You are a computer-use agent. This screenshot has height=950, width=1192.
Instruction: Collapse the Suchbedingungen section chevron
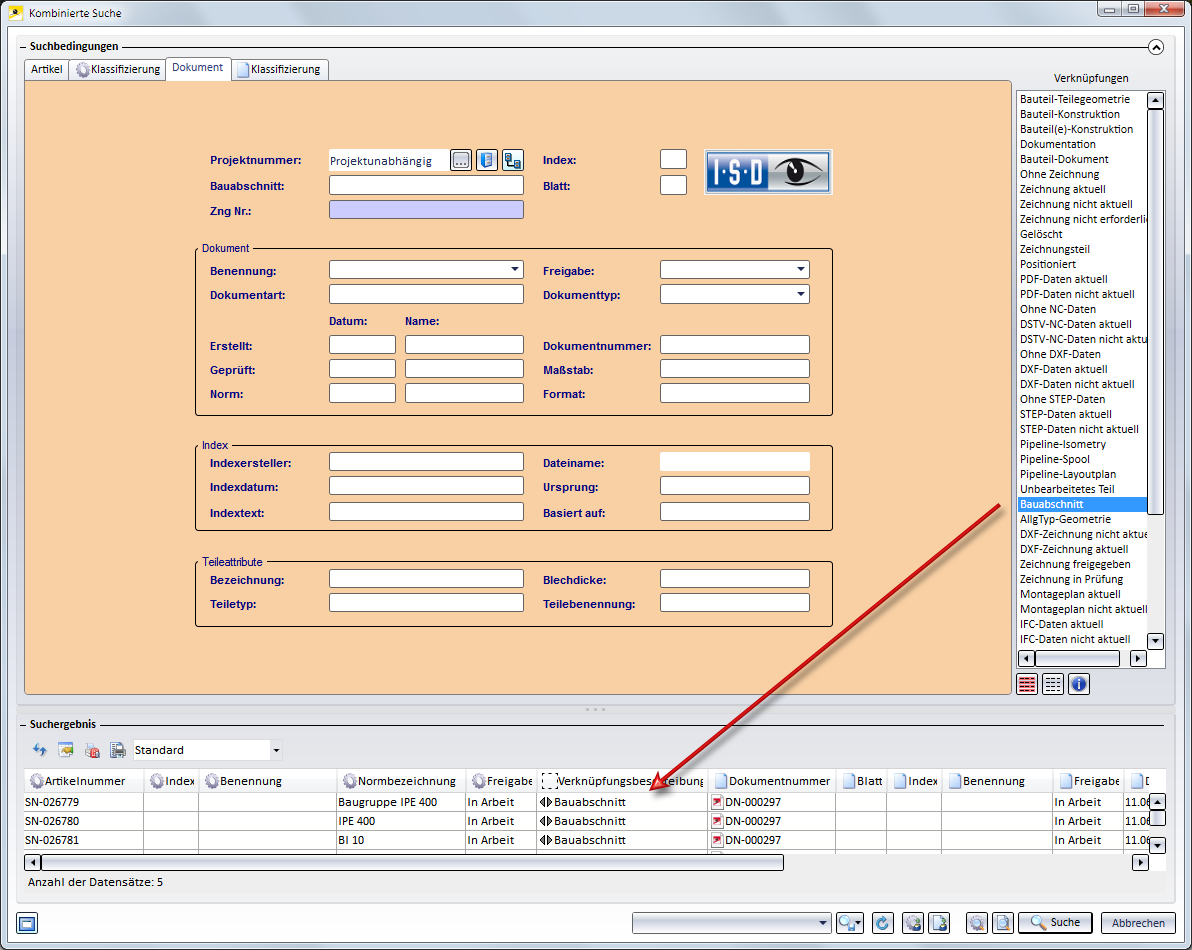[1156, 47]
